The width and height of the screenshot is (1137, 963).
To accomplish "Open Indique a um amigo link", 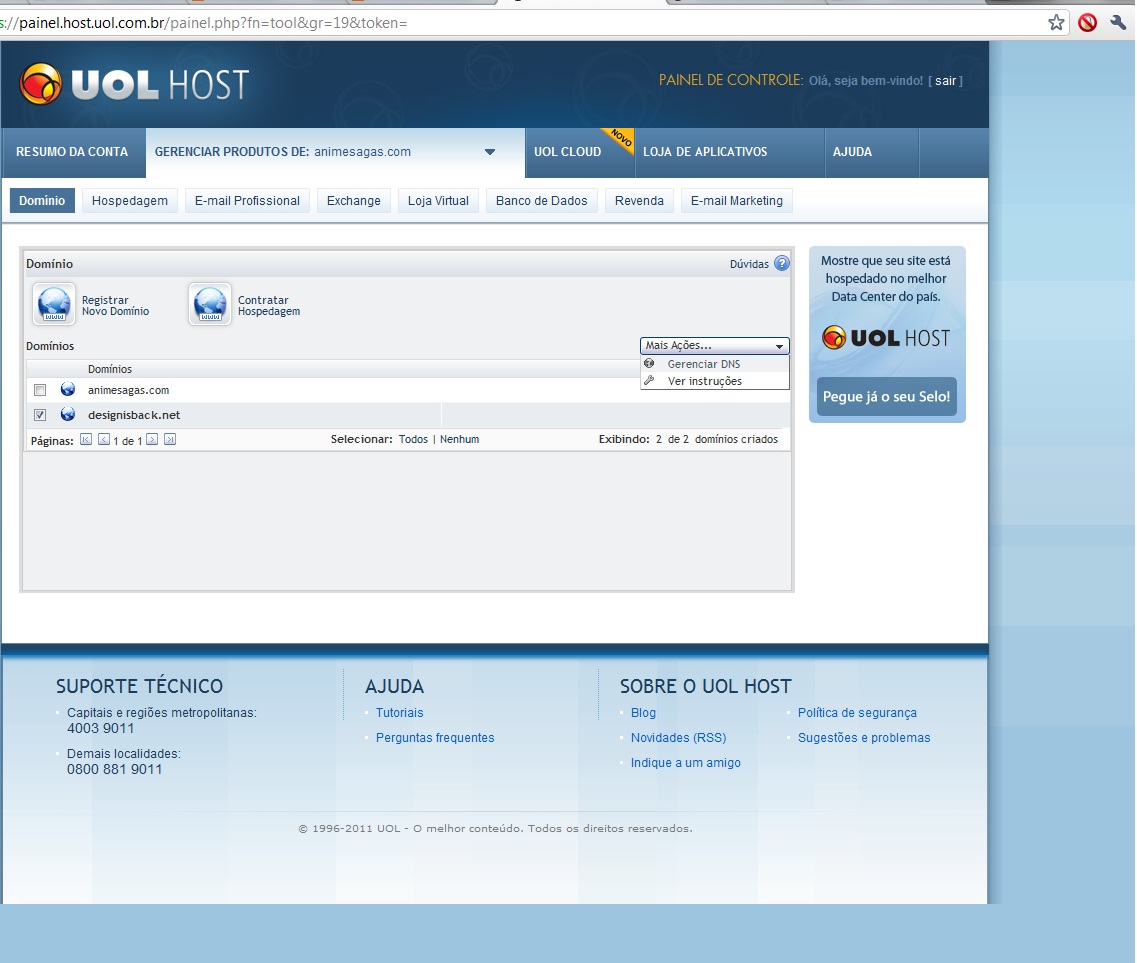I will pyautogui.click(x=686, y=763).
